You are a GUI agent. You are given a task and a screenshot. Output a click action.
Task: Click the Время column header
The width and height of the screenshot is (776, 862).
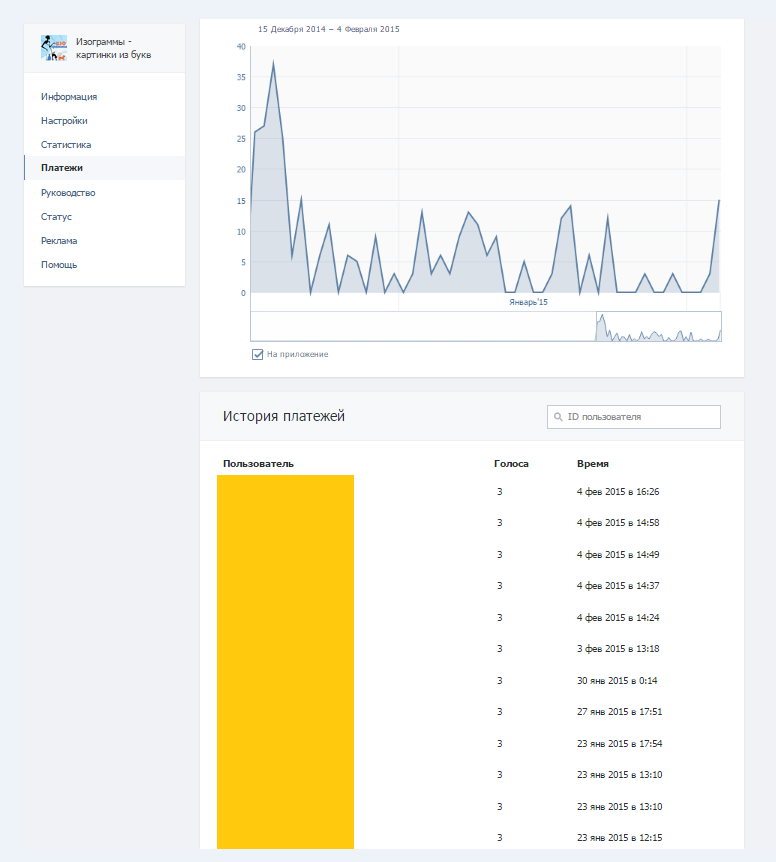click(x=593, y=464)
